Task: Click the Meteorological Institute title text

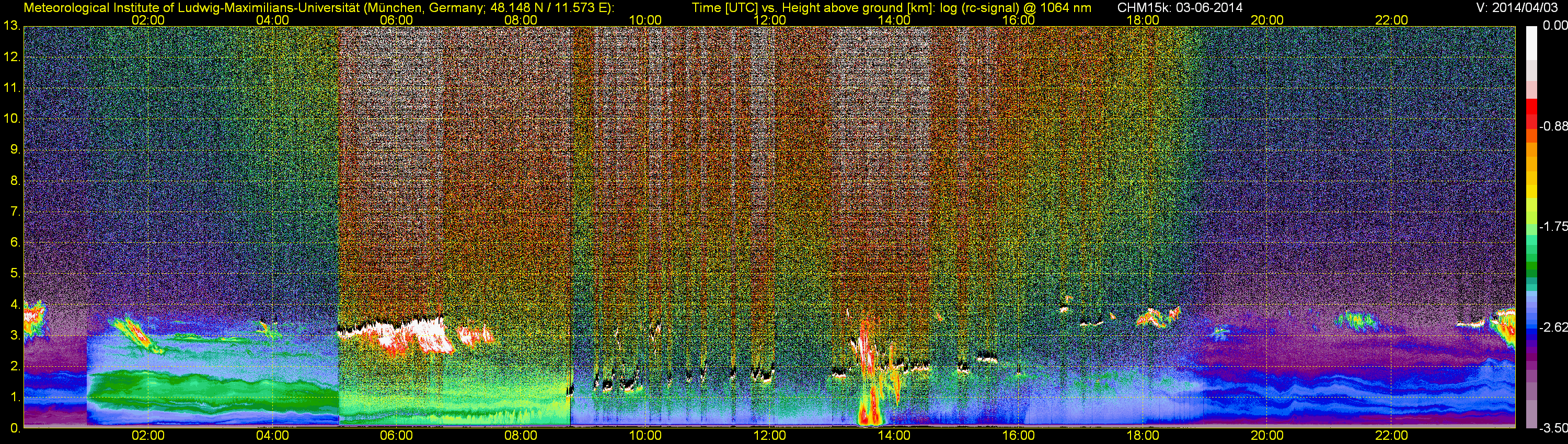Action: coord(318,8)
